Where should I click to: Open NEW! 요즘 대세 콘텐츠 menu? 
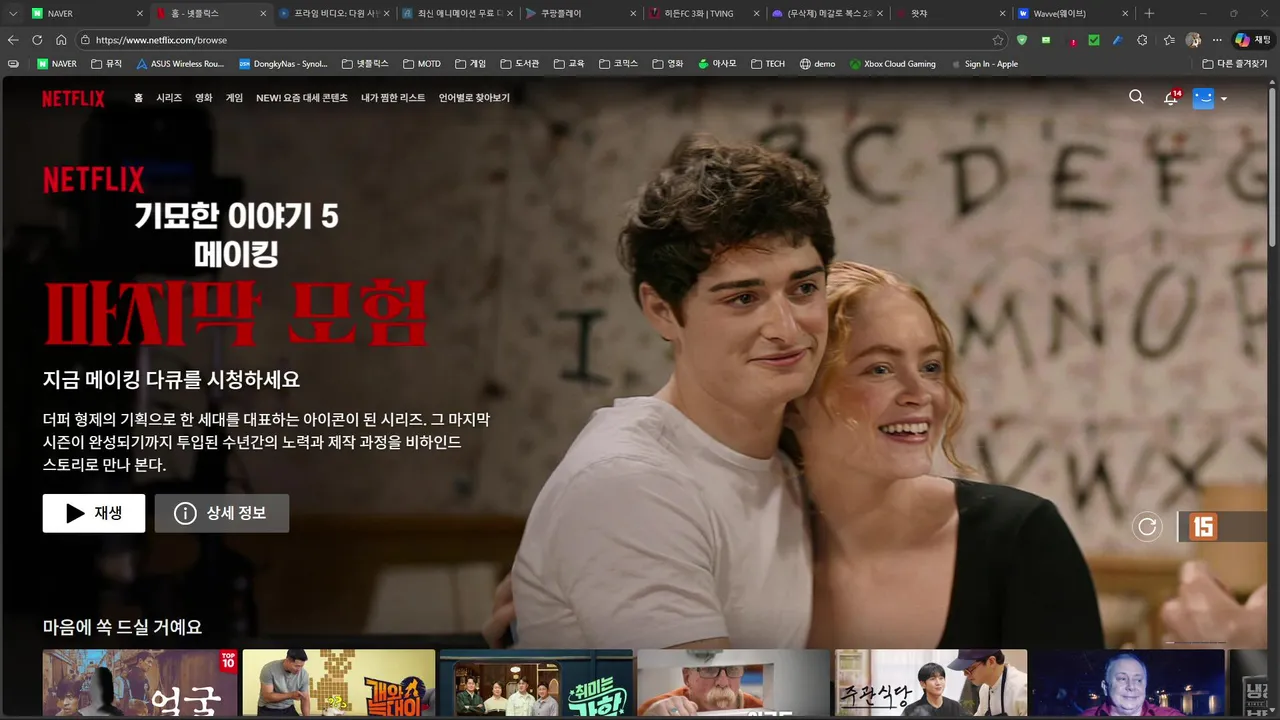click(302, 98)
